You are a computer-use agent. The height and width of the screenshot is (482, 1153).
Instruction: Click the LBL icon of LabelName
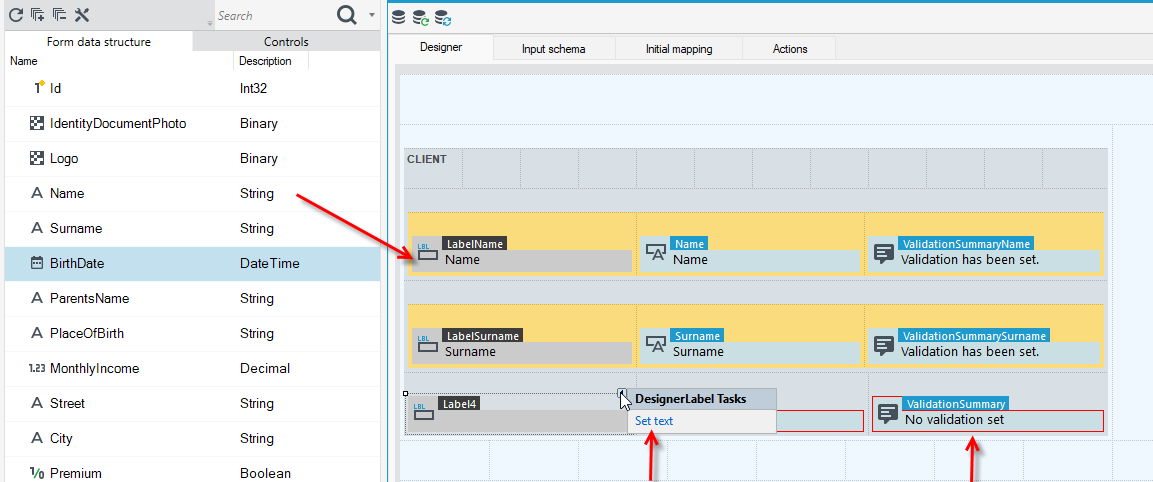click(x=427, y=253)
